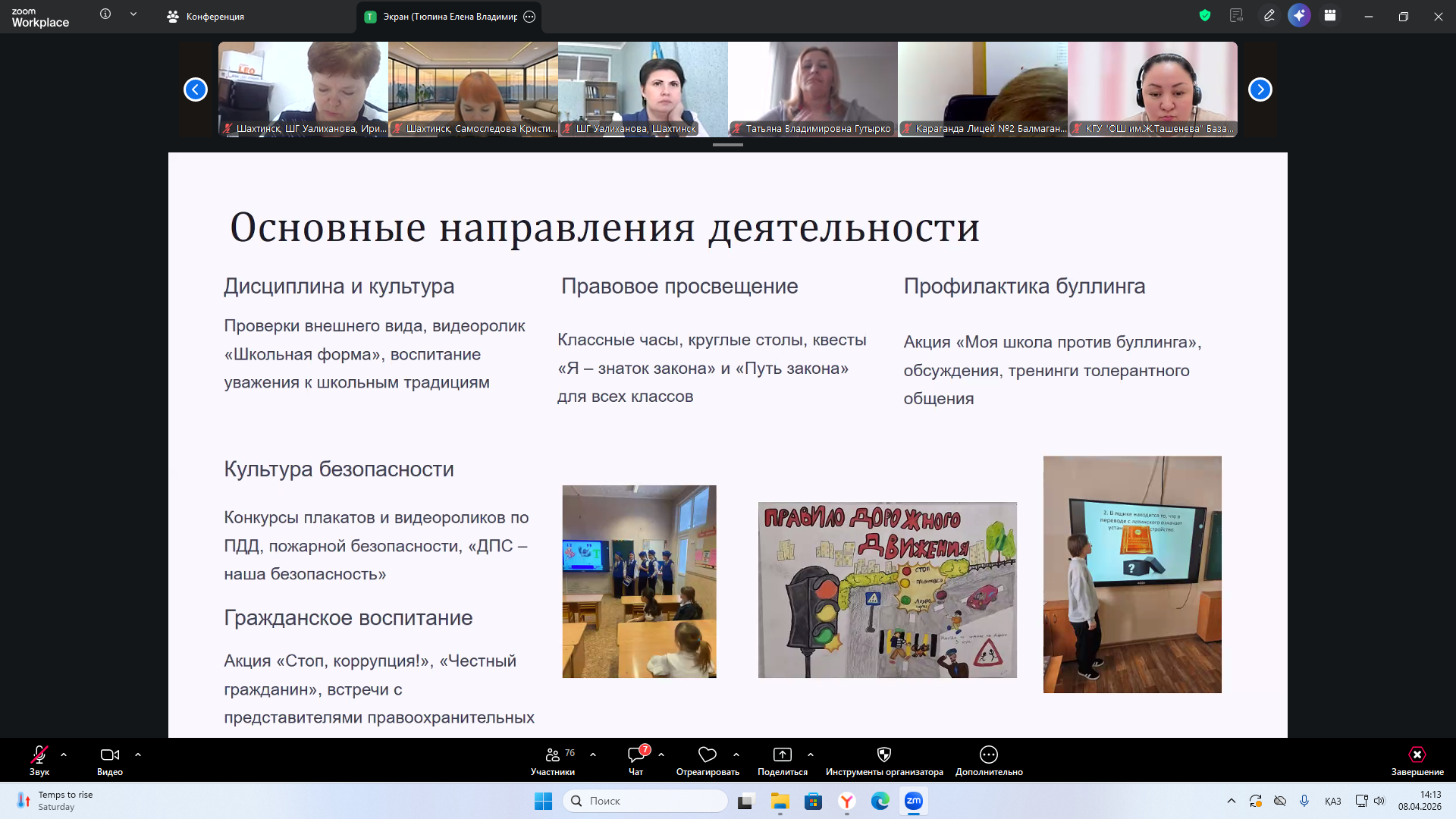Open the Участники participants panel
The width and height of the screenshot is (1456, 819).
[x=553, y=761]
